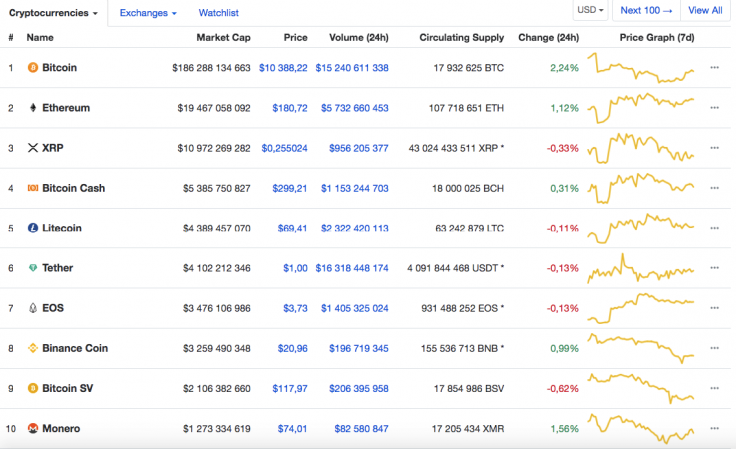Image resolution: width=736 pixels, height=449 pixels.
Task: Click Bitcoin market cap $186 288 134 663
Action: tap(211, 68)
